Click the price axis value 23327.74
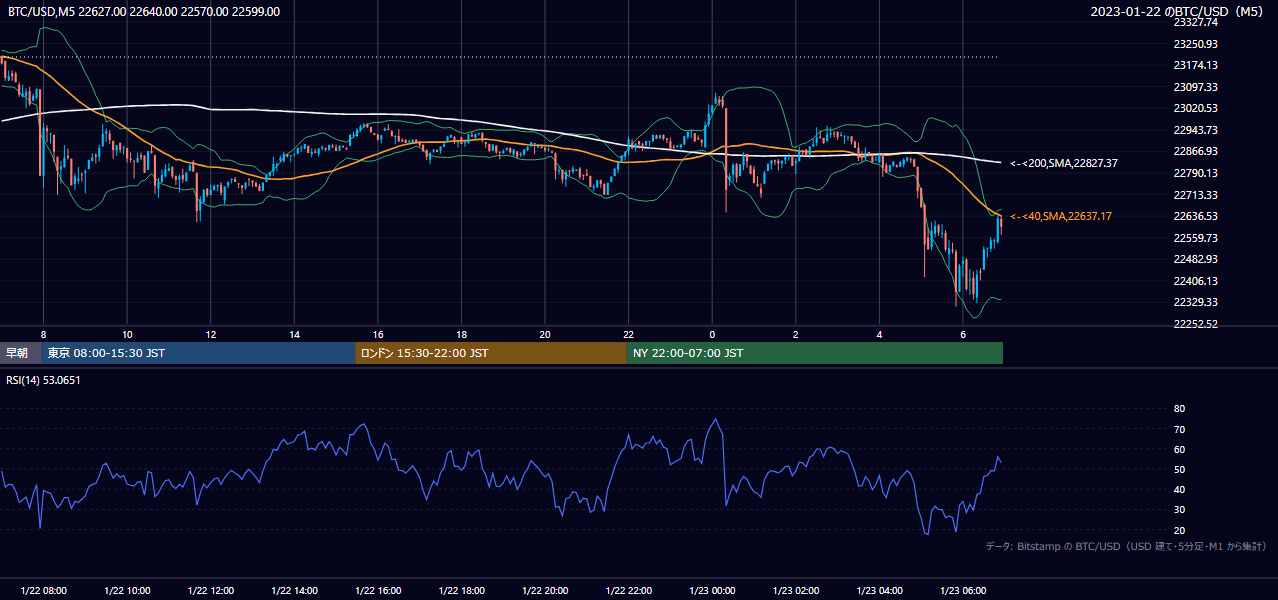Image resolution: width=1278 pixels, height=600 pixels. (1195, 22)
